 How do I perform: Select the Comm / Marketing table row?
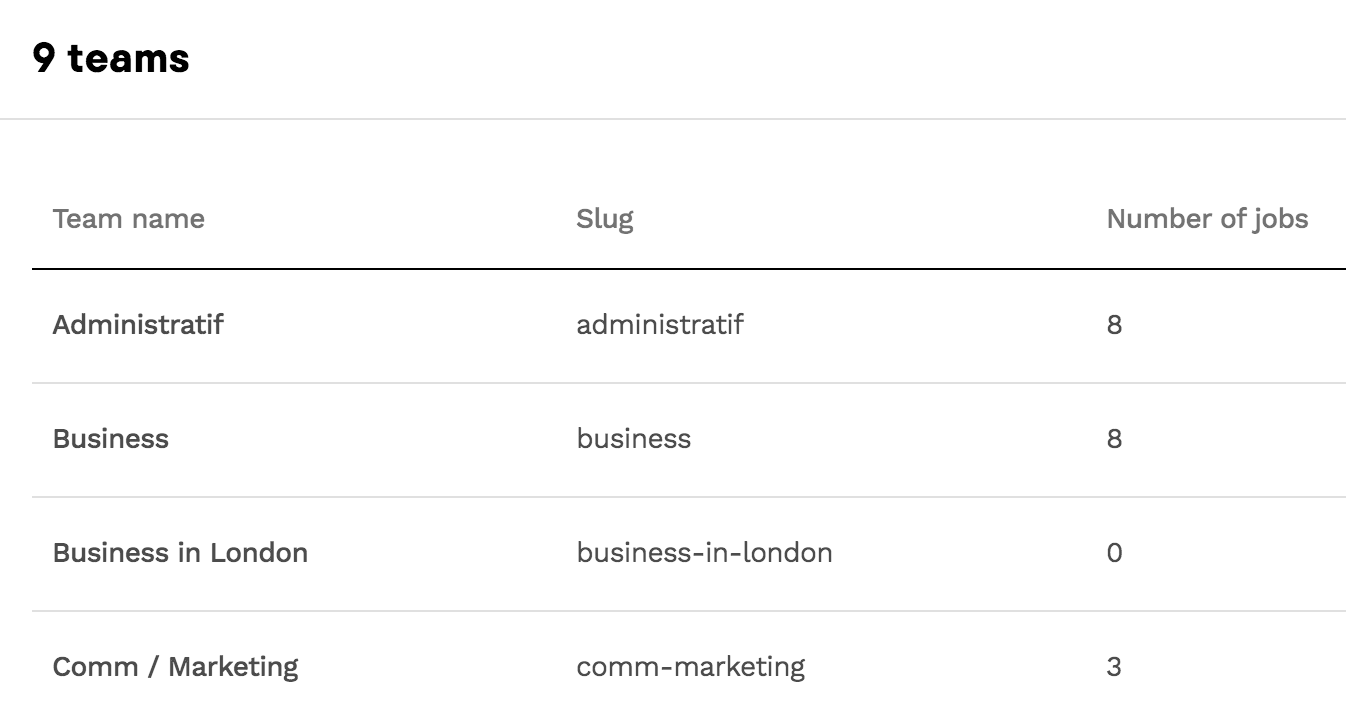point(950,668)
